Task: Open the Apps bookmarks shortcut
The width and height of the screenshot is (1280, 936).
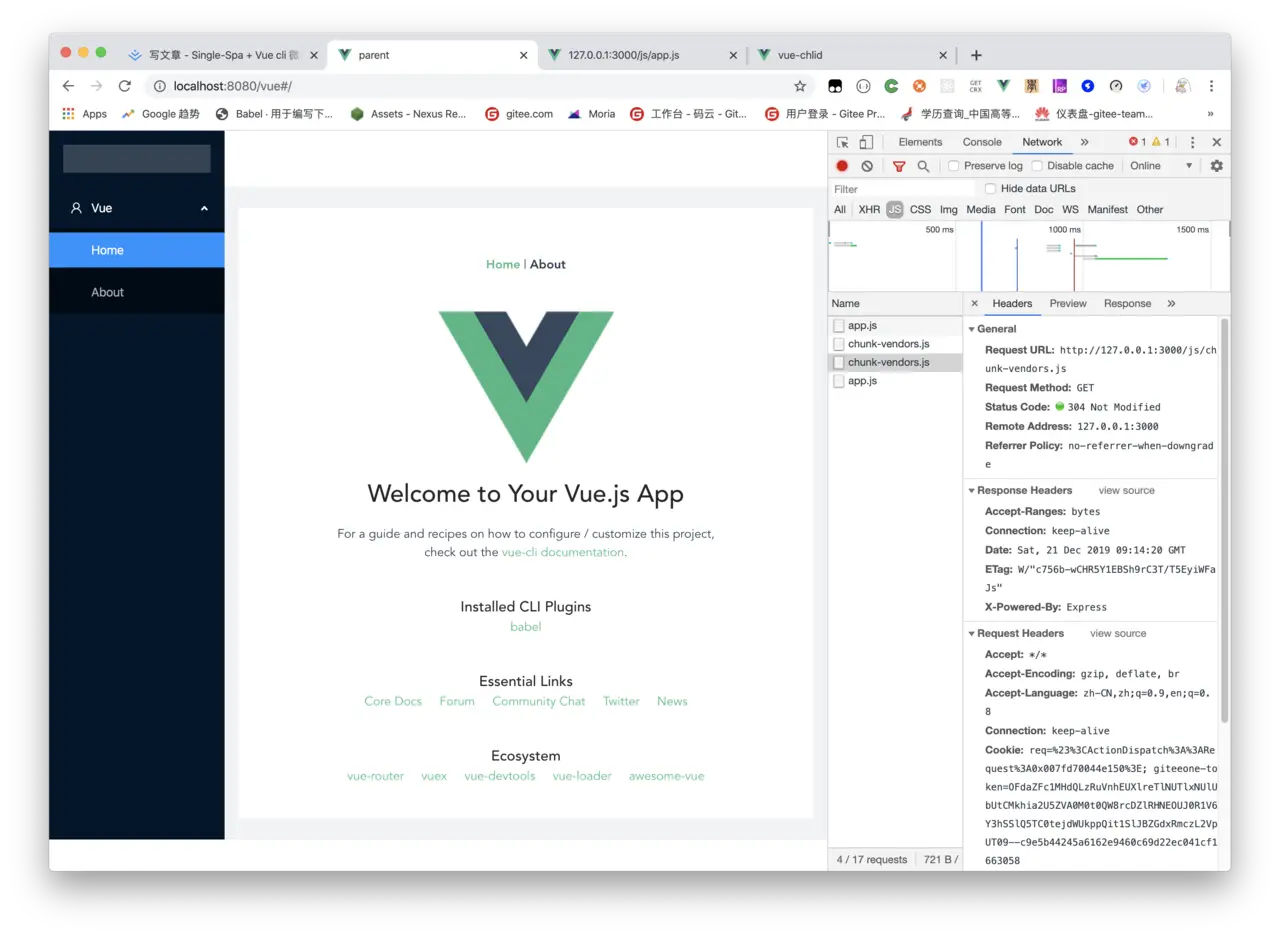Action: click(84, 114)
